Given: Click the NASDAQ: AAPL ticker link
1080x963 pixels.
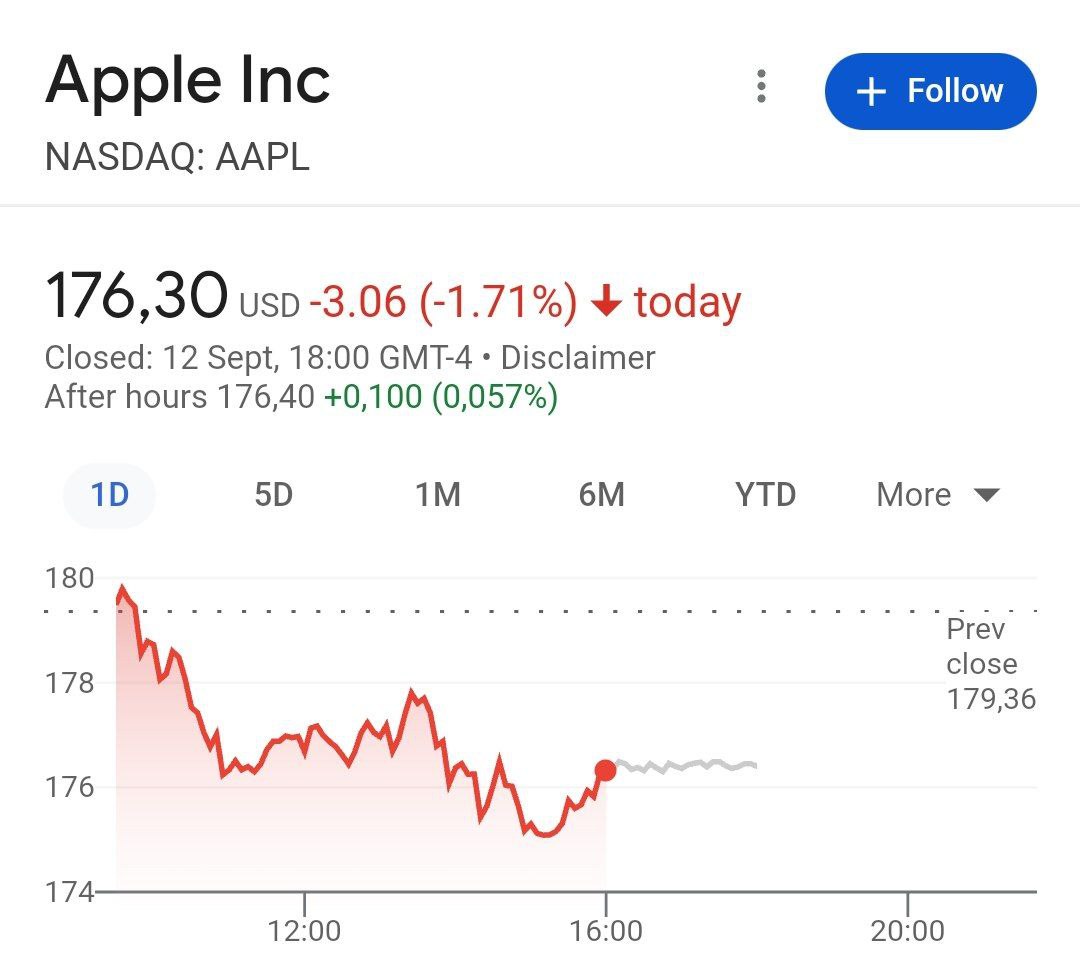Looking at the screenshot, I should (x=178, y=157).
